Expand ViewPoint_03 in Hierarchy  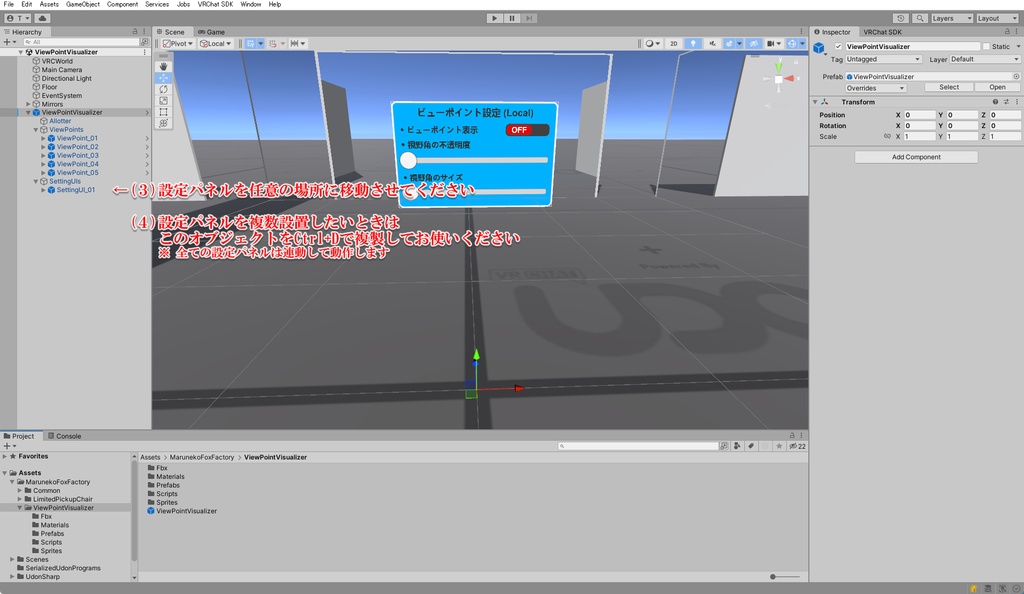[x=43, y=155]
